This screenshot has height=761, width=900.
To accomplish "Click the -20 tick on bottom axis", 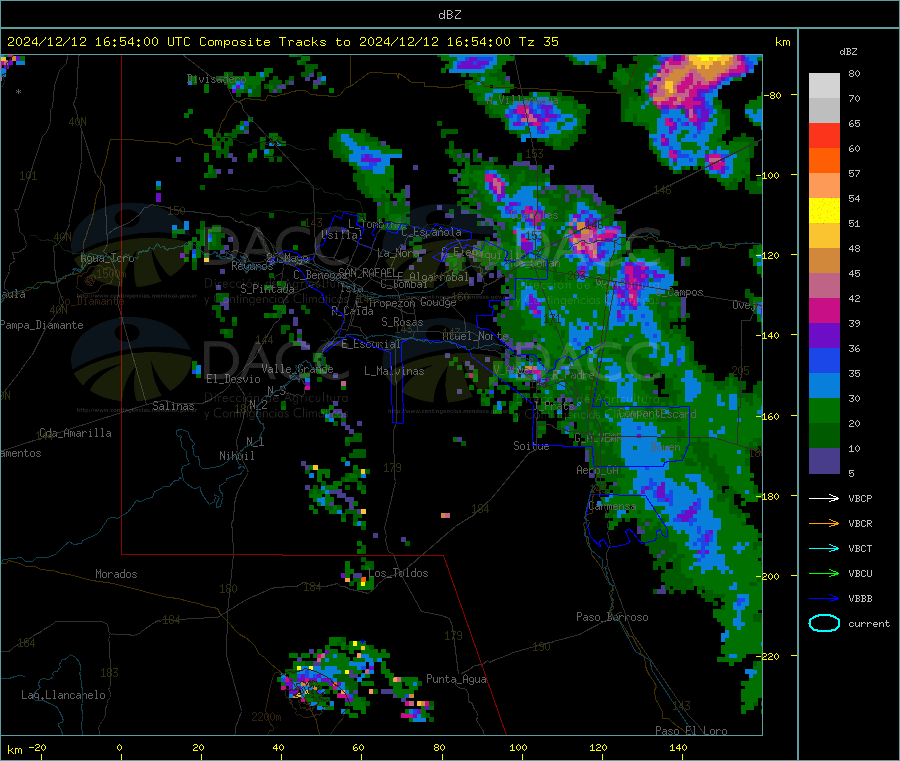I will click(x=38, y=747).
